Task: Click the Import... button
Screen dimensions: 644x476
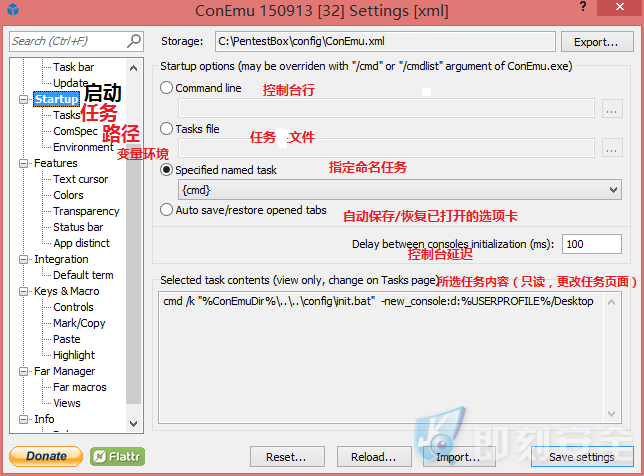Action: [459, 457]
